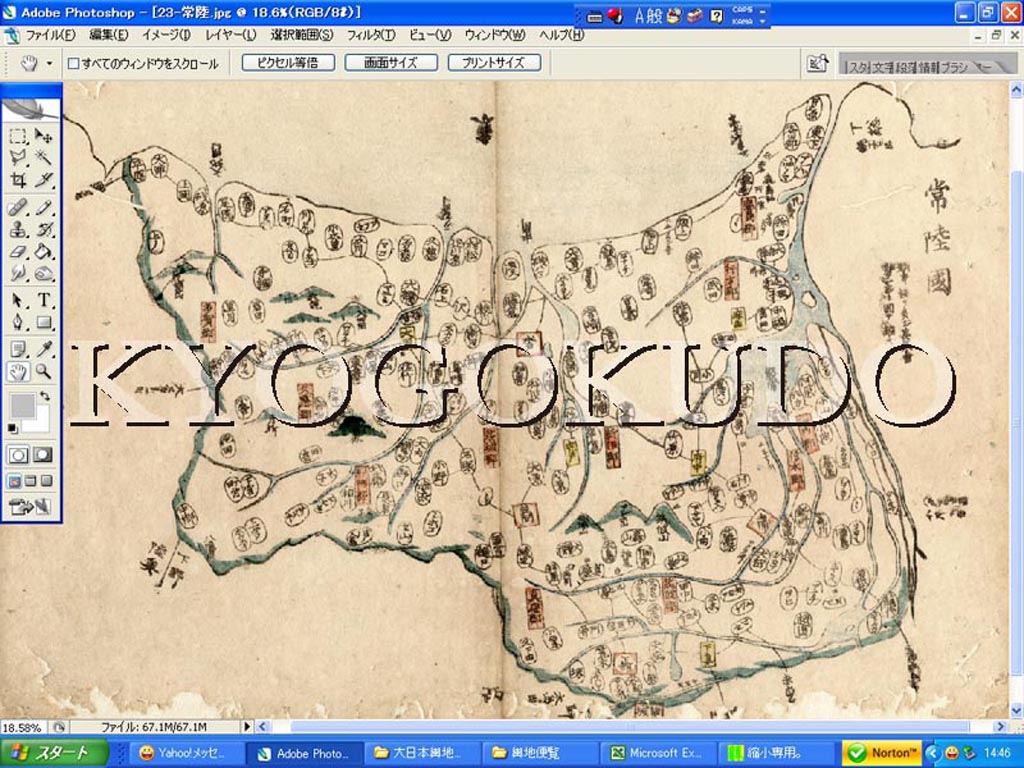Open the 編集(E) menu
The height and width of the screenshot is (768, 1024).
(108, 35)
